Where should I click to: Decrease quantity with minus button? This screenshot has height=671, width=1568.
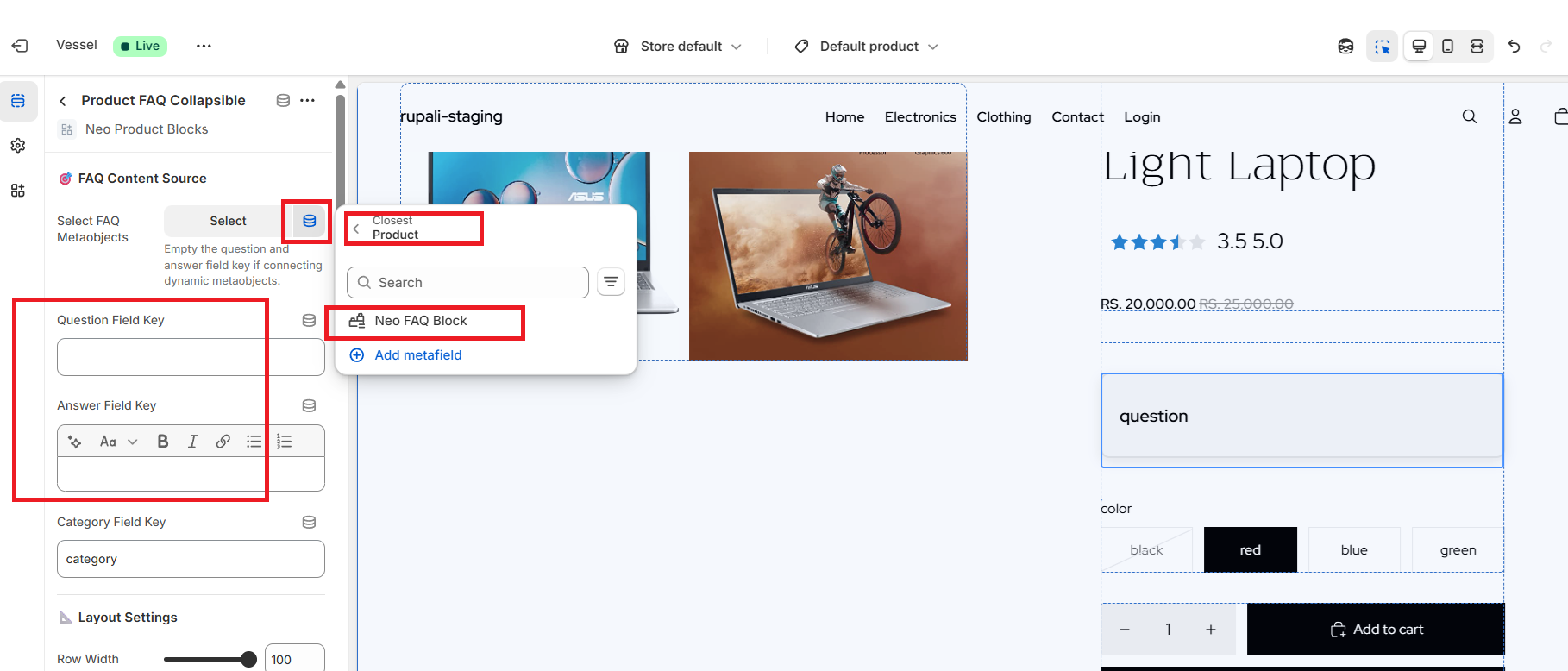tap(1125, 630)
